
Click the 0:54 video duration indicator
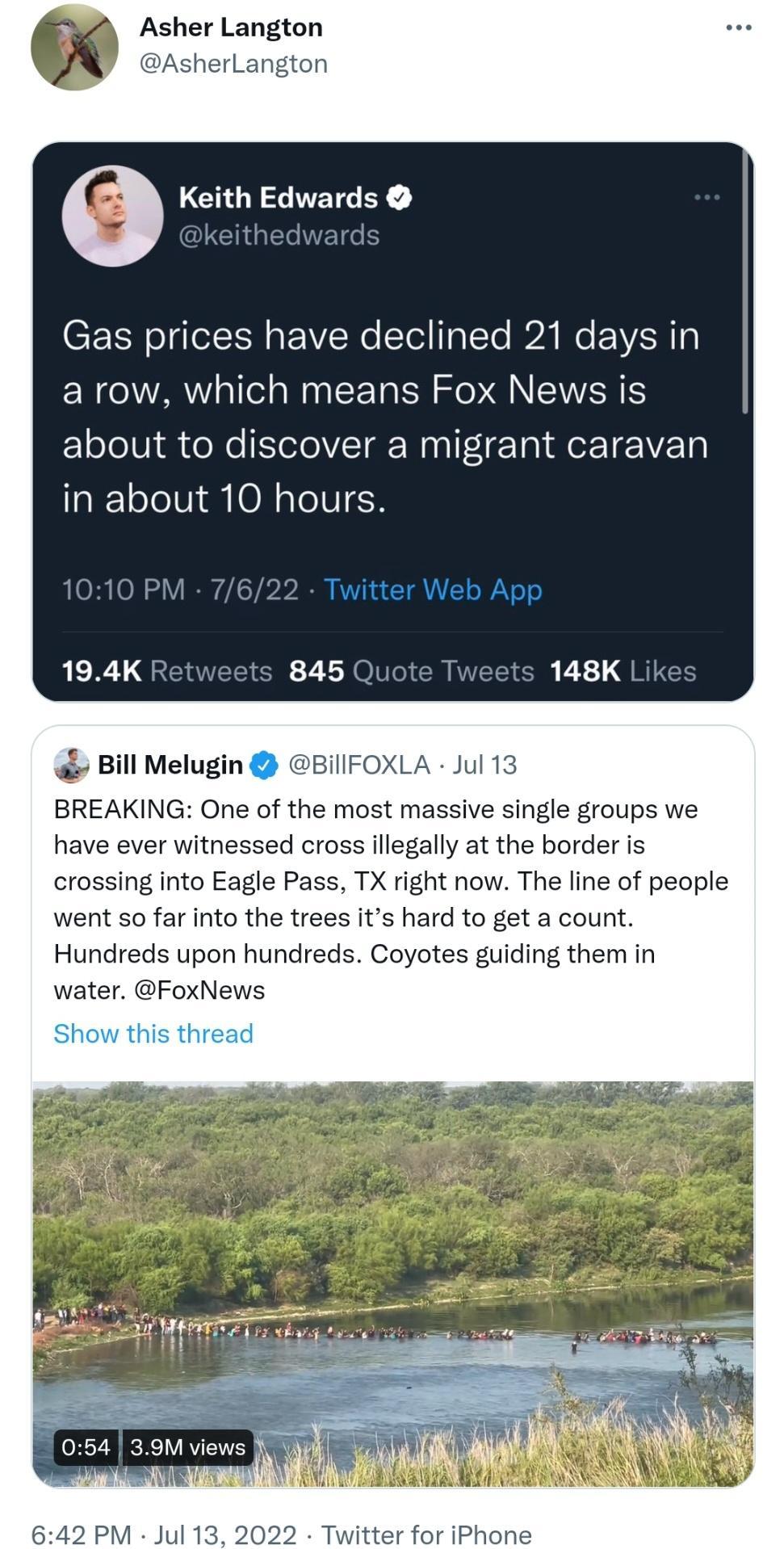(87, 1448)
